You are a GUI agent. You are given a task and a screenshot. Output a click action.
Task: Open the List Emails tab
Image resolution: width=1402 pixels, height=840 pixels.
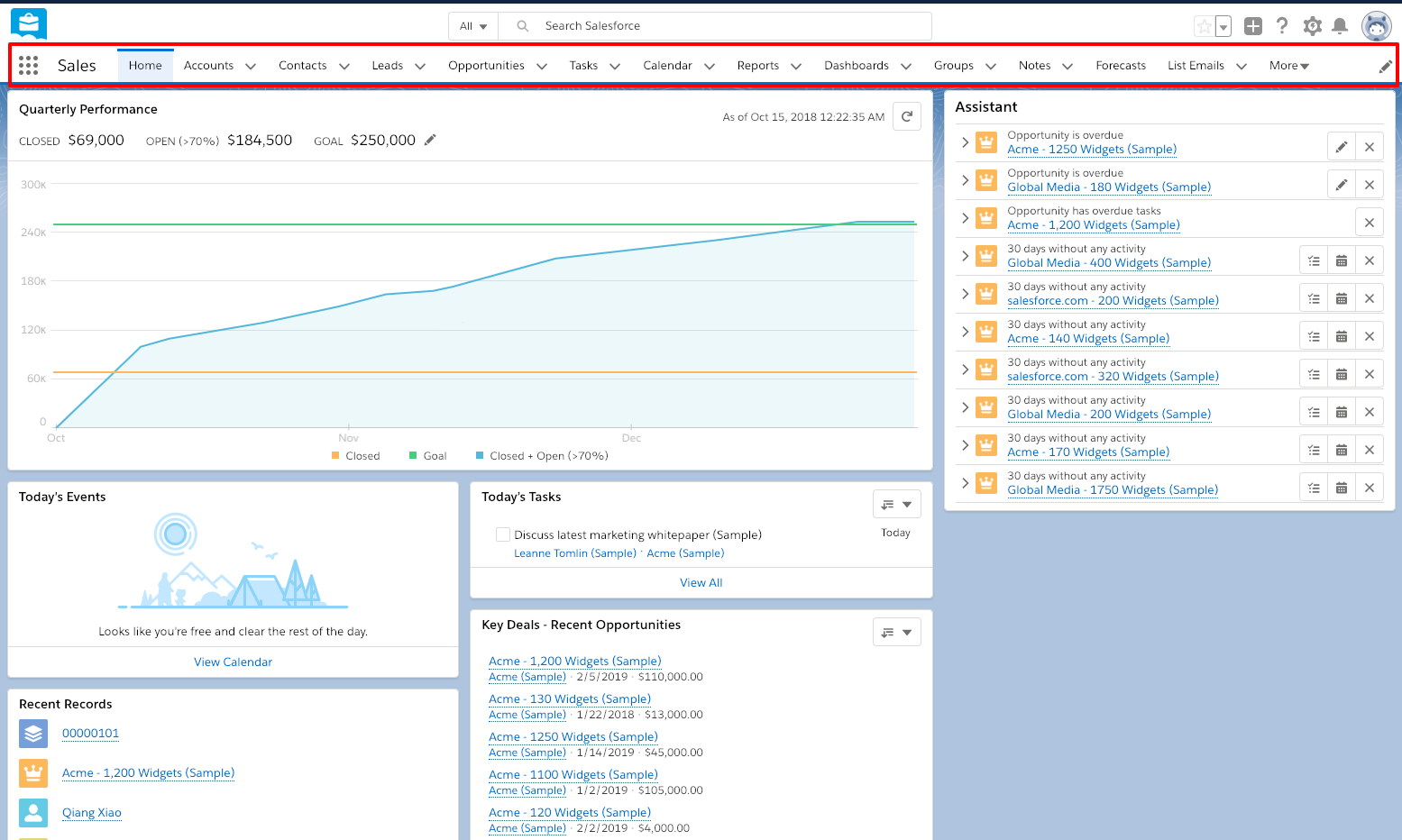pos(1196,66)
